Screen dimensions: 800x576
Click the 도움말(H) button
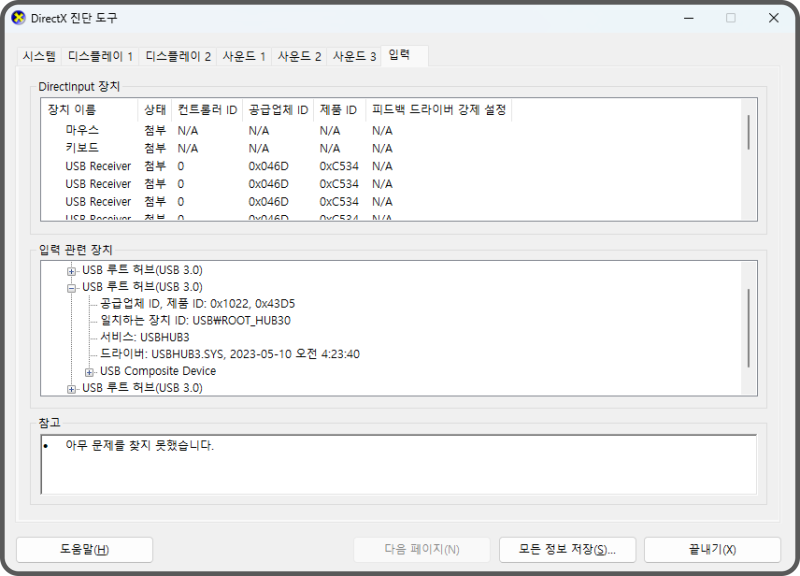[x=85, y=549]
